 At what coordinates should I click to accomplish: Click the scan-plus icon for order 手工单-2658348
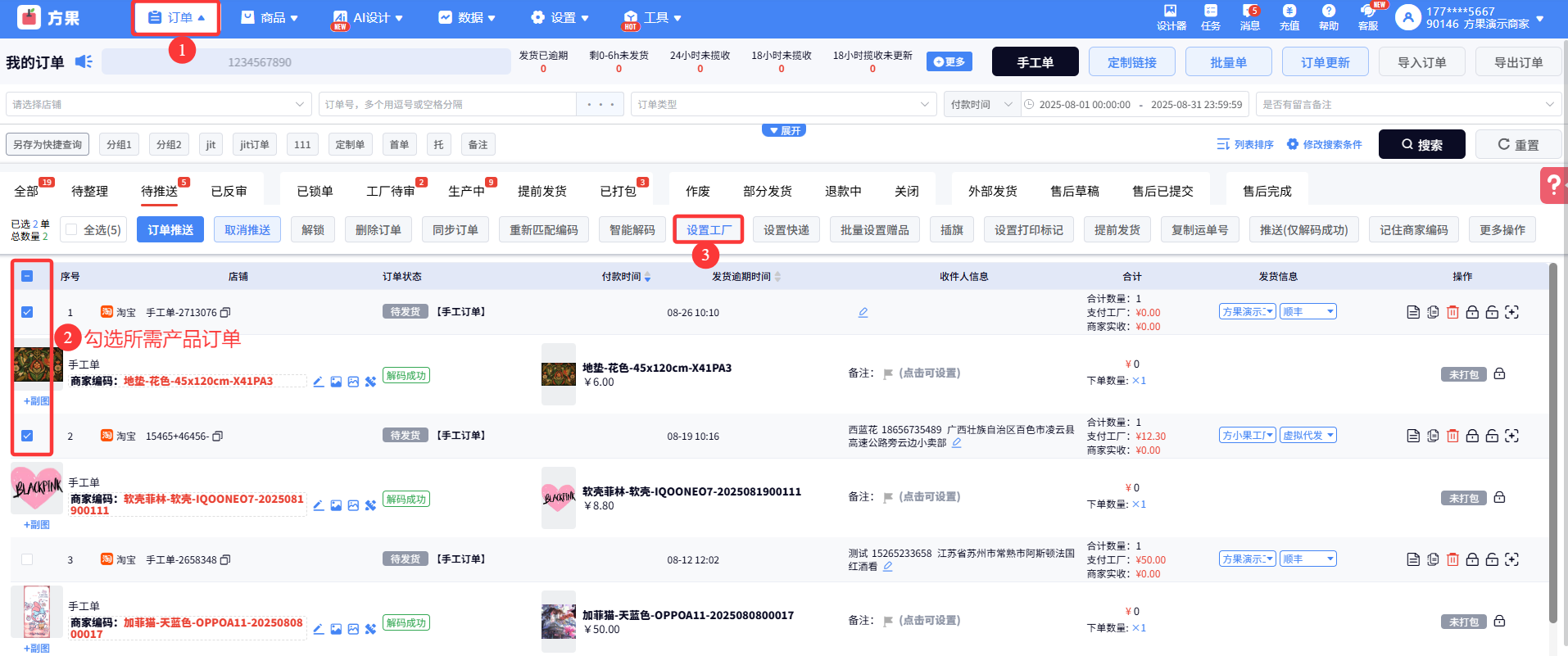1511,559
